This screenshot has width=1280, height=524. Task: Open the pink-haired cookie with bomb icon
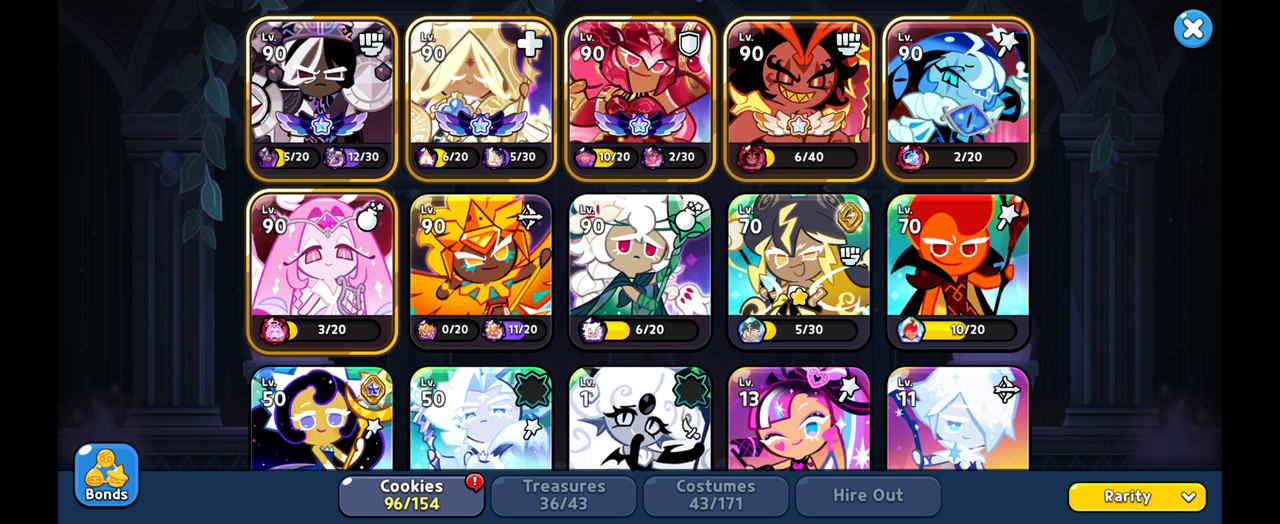tap(322, 271)
